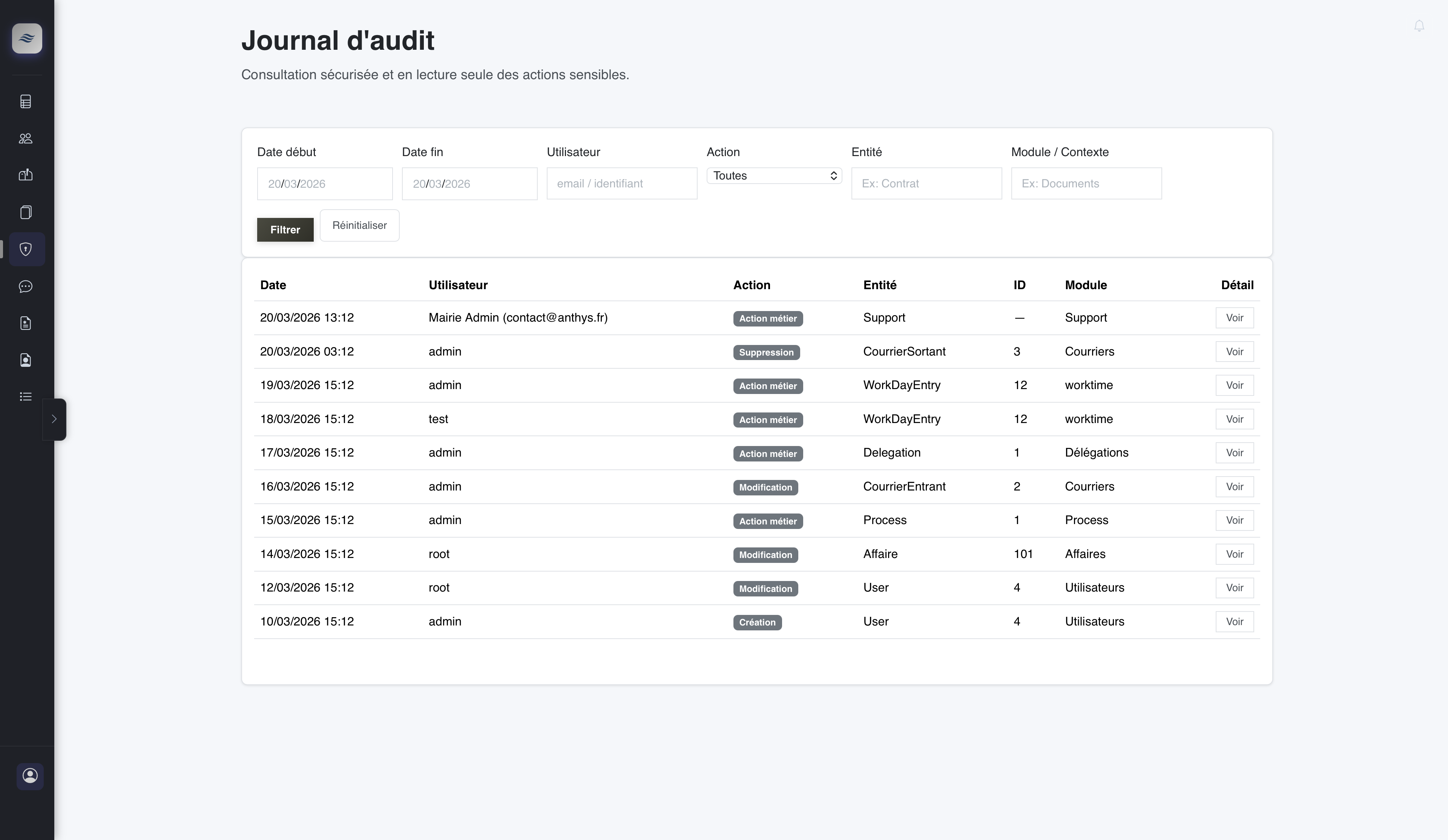This screenshot has height=840, width=1448.
Task: Click the Réinitialiser button
Action: point(359,225)
